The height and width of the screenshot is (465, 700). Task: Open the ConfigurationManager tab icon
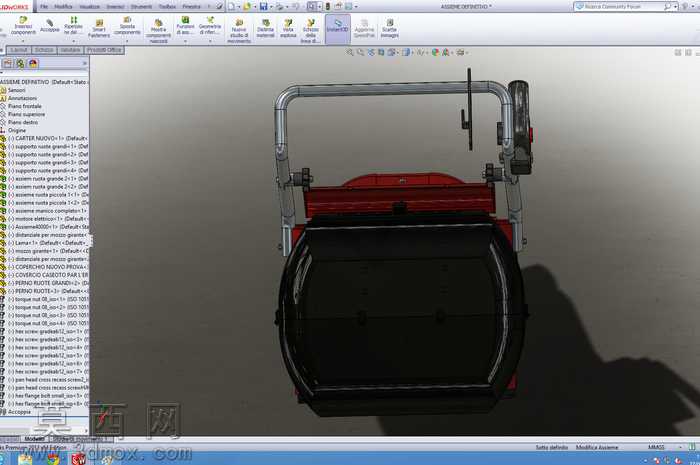click(20, 64)
